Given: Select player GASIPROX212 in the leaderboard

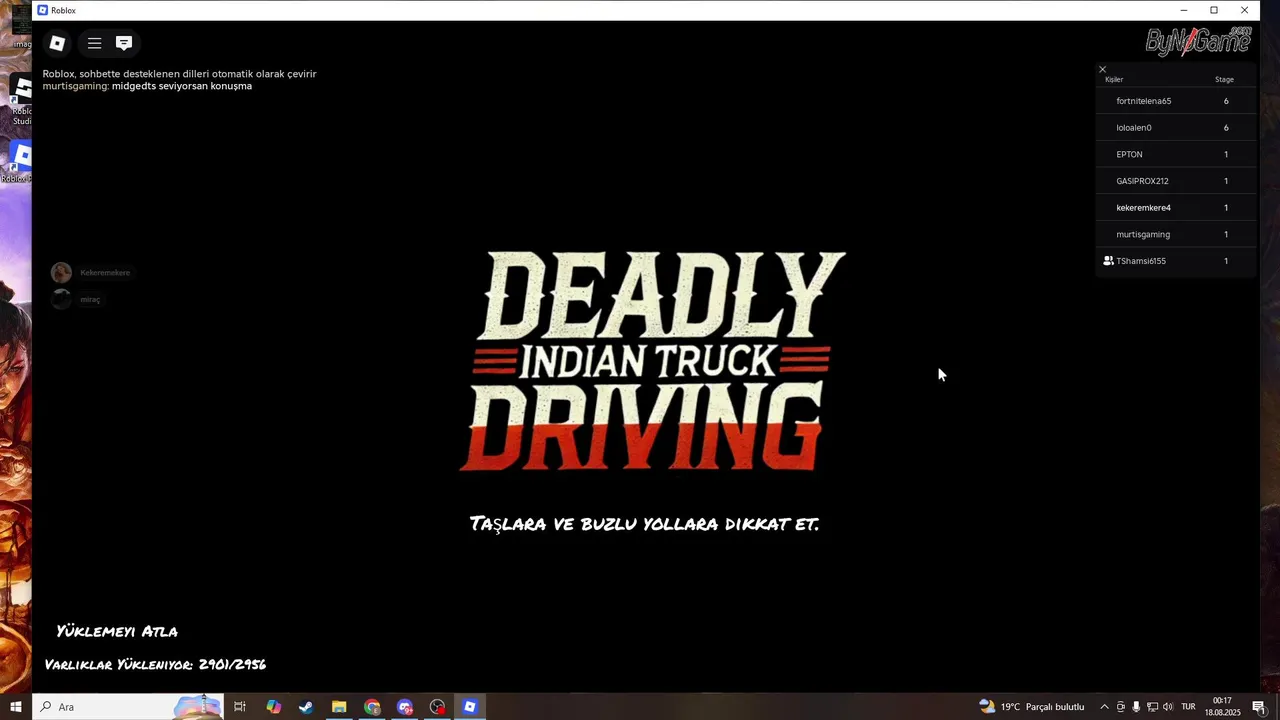Looking at the screenshot, I should [1176, 181].
